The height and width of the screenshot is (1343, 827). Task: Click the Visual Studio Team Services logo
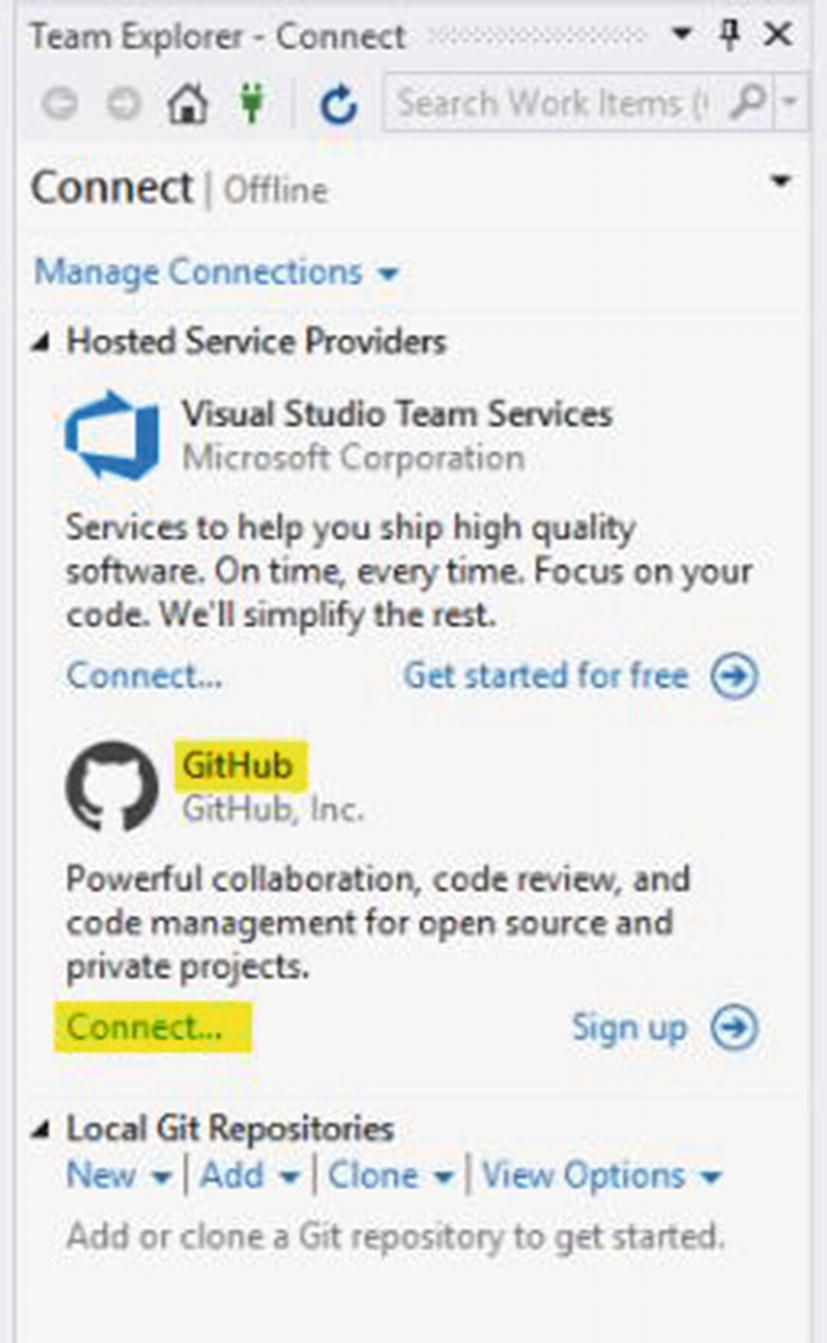(111, 435)
